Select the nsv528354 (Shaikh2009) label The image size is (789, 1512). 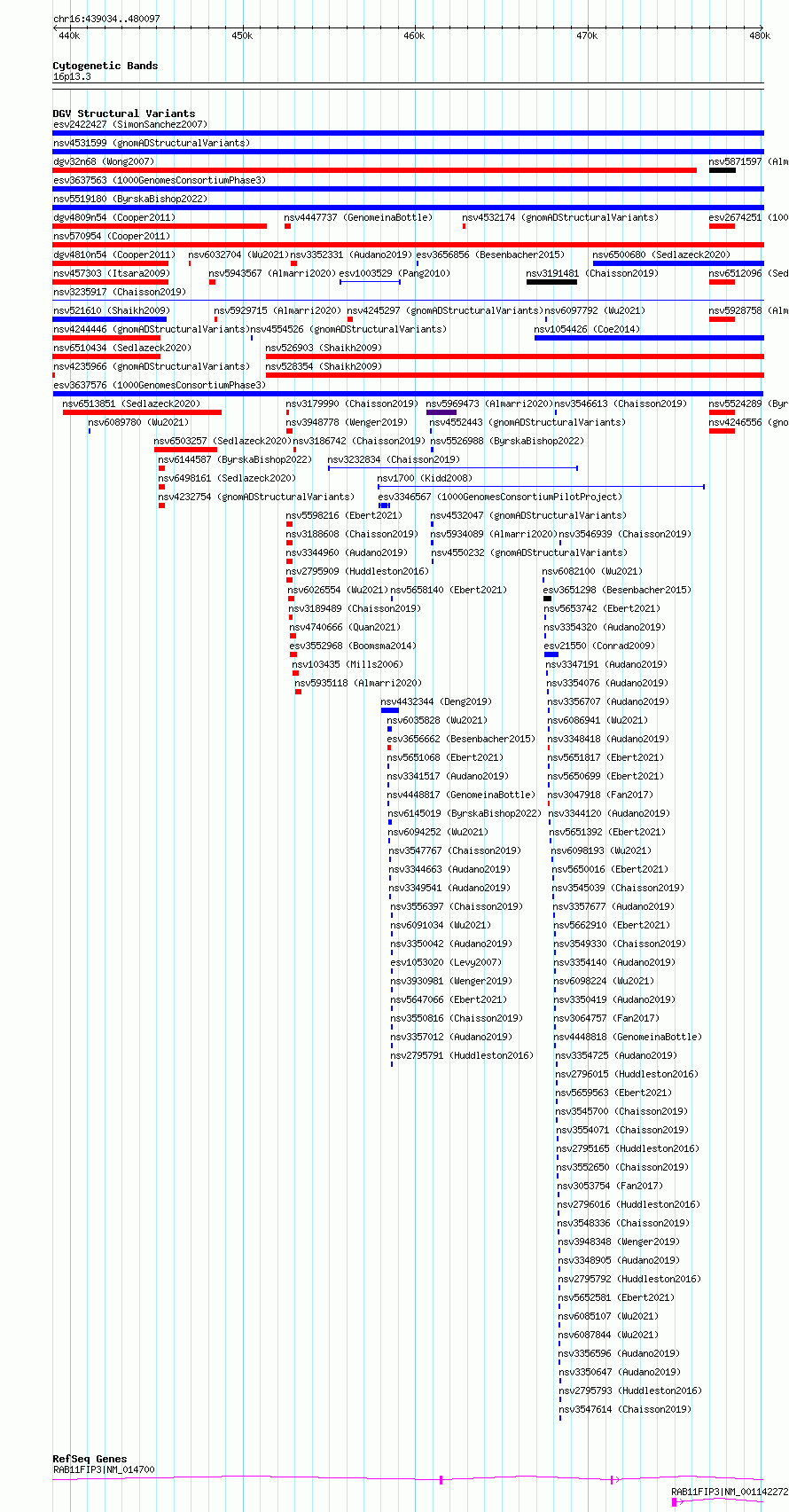click(324, 367)
